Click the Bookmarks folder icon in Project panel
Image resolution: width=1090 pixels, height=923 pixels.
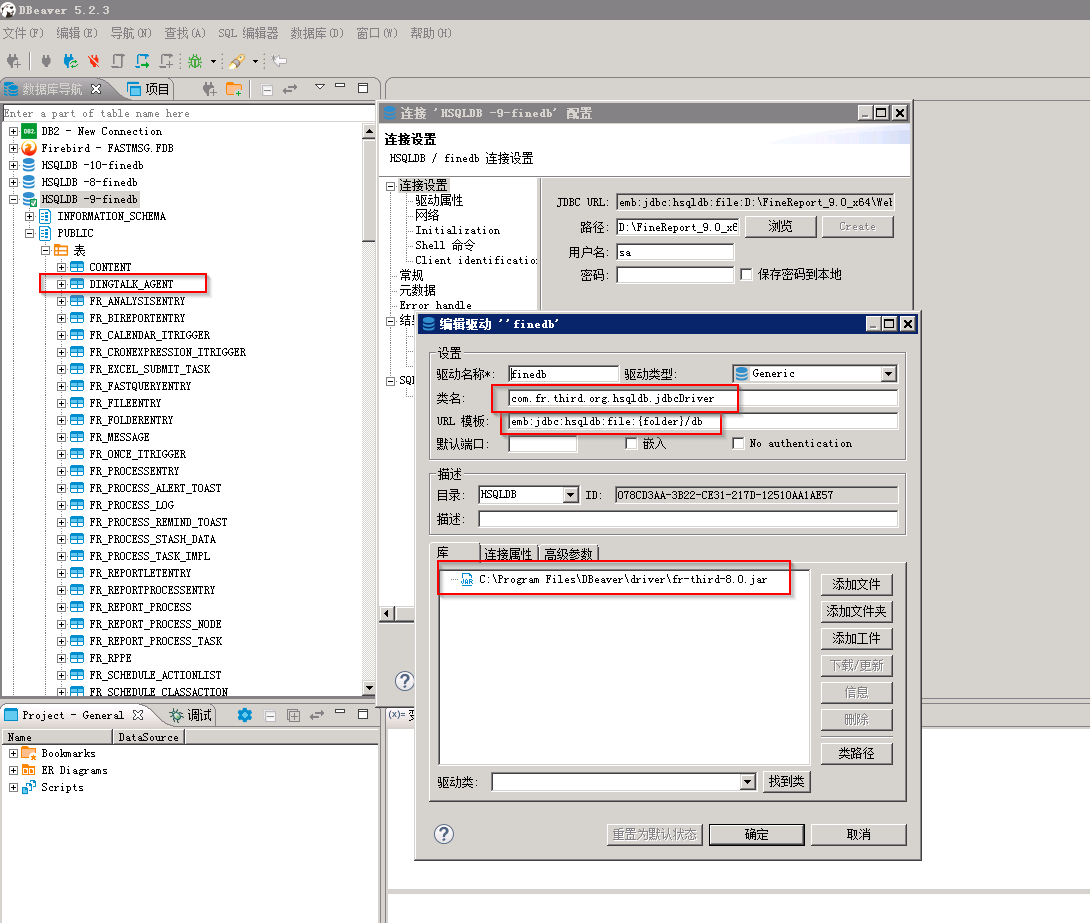(x=29, y=753)
